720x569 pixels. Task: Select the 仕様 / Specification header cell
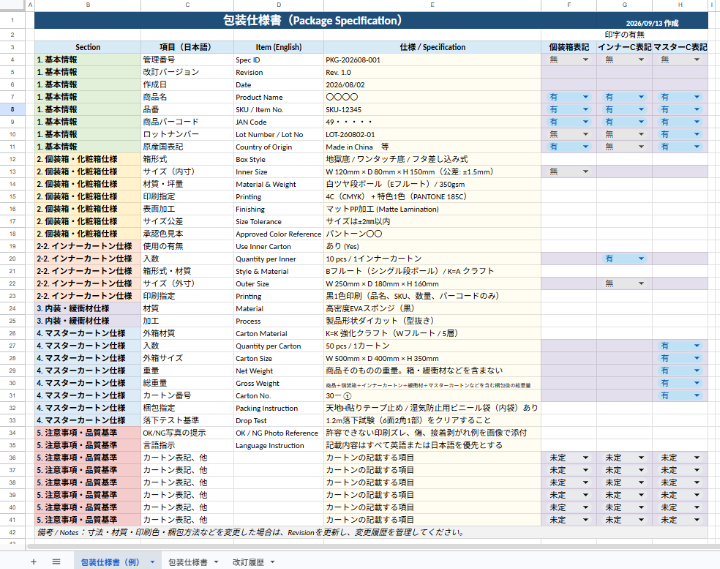[x=432, y=47]
